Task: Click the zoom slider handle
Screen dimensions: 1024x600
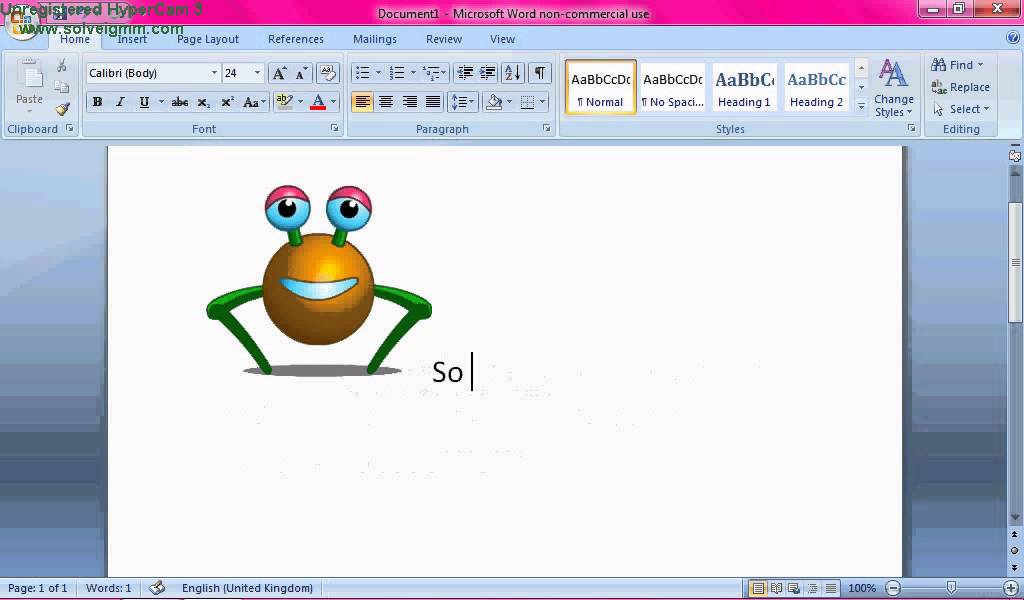Action: point(951,588)
